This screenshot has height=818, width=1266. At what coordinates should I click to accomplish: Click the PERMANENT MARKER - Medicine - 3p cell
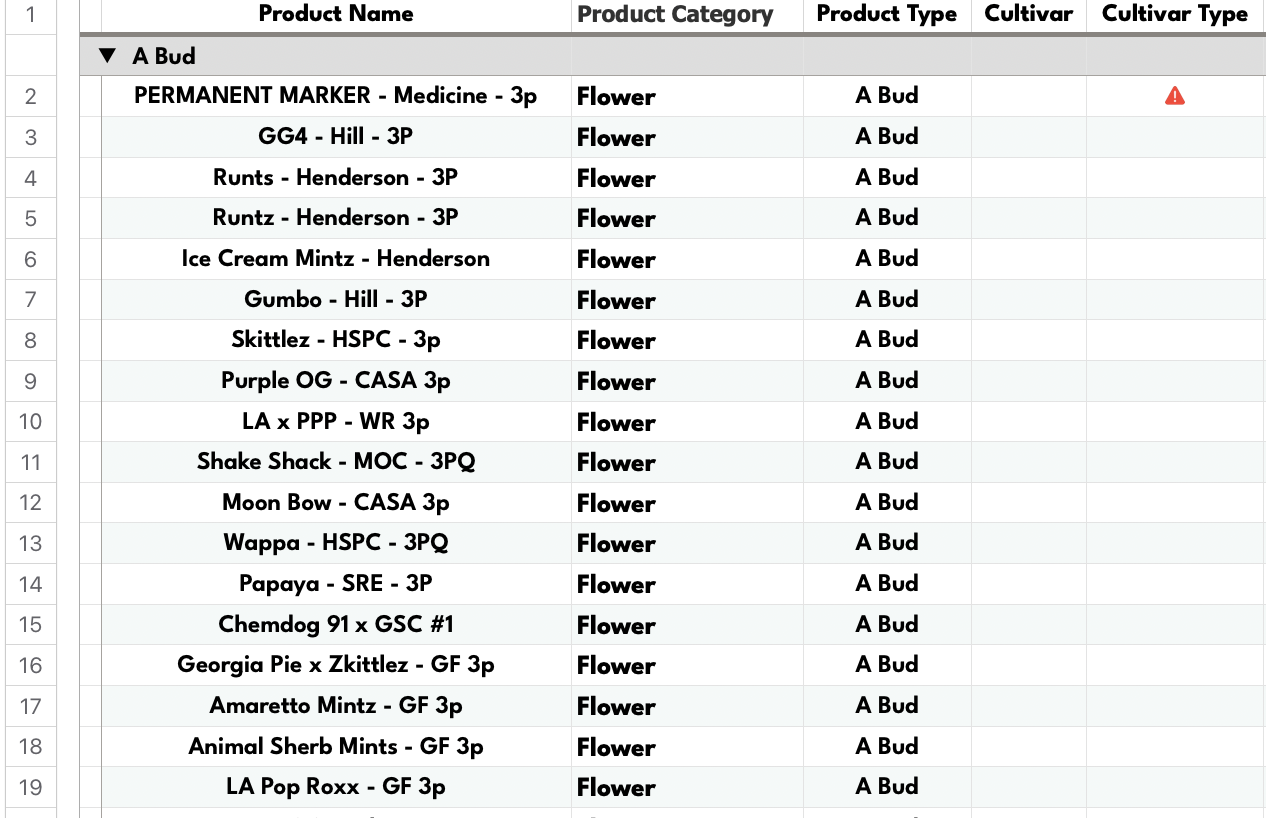tap(336, 96)
